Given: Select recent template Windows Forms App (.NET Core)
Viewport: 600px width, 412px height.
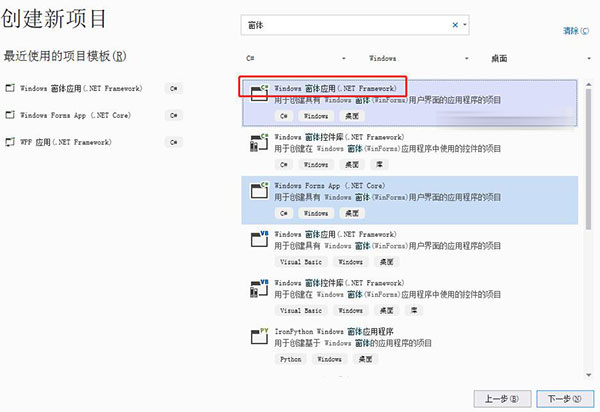Looking at the screenshot, I should point(75,115).
